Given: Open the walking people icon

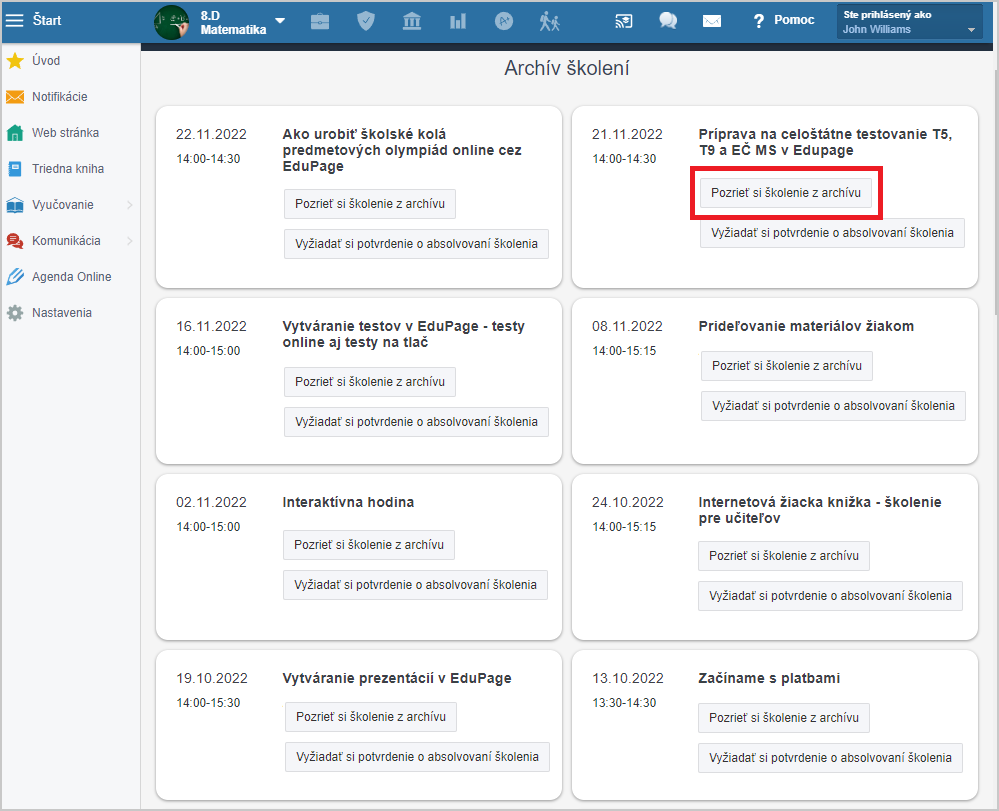Looking at the screenshot, I should (549, 22).
